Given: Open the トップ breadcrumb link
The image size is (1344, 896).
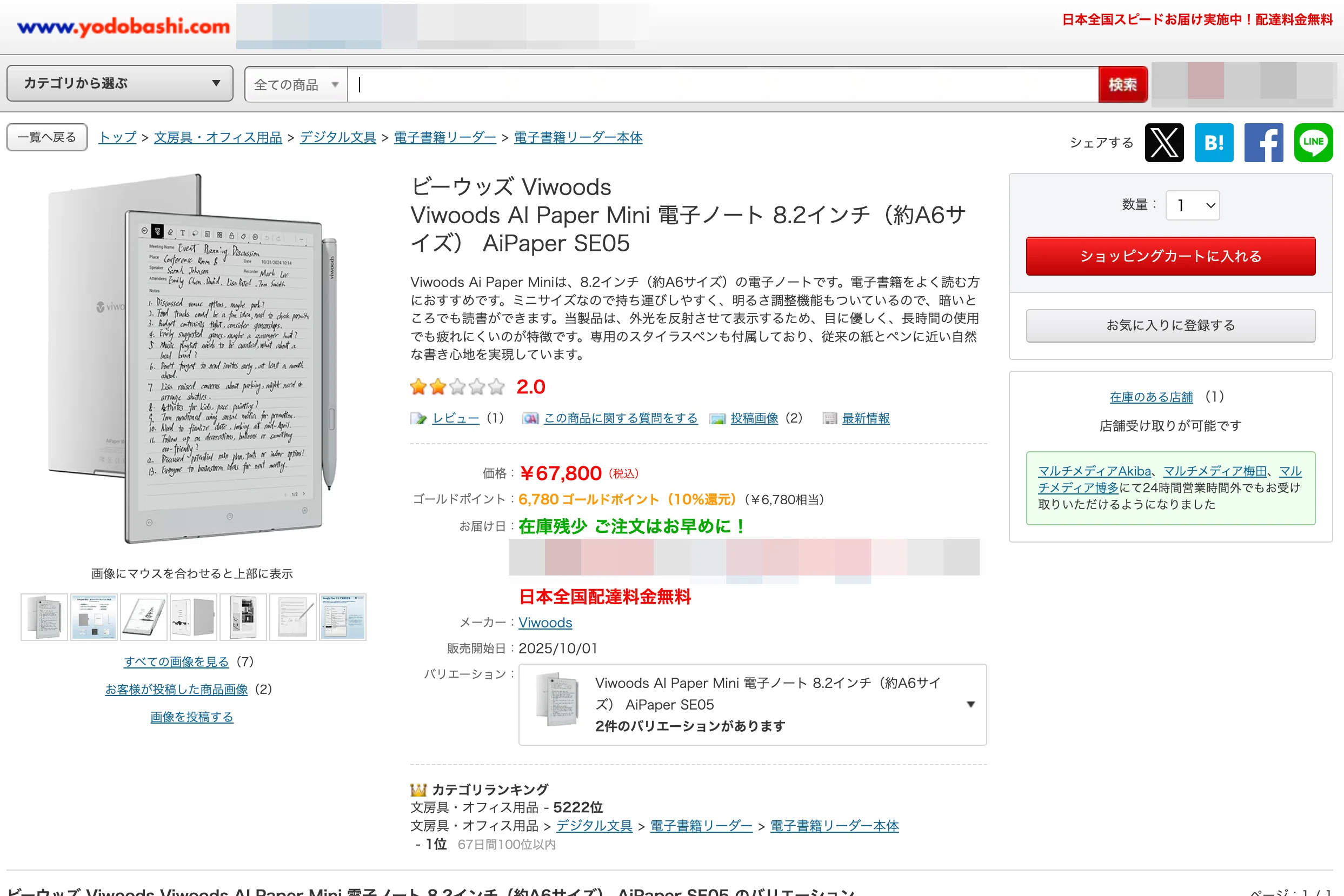Looking at the screenshot, I should click(118, 137).
